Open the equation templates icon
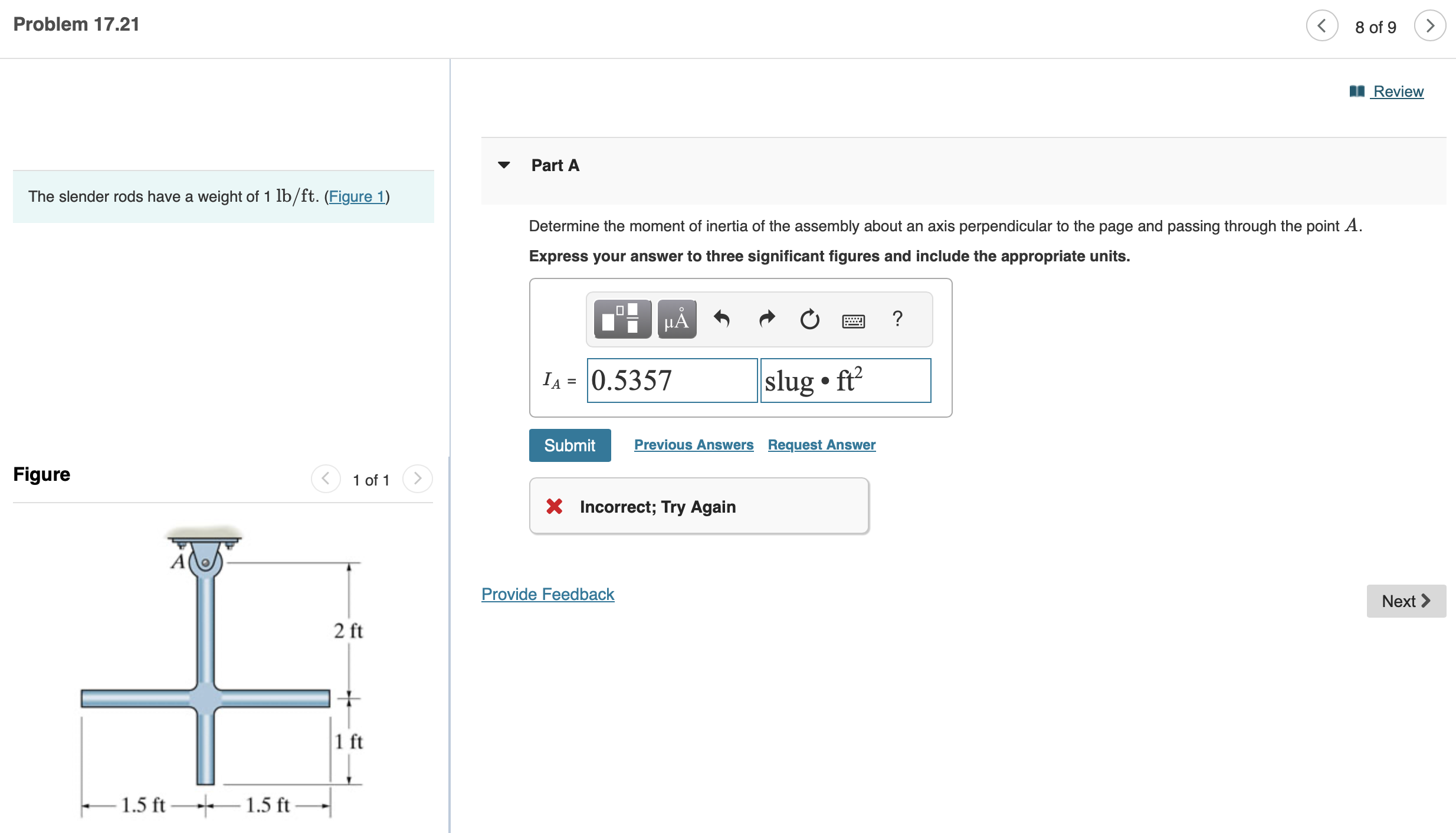The height and width of the screenshot is (833, 1456). (x=621, y=319)
